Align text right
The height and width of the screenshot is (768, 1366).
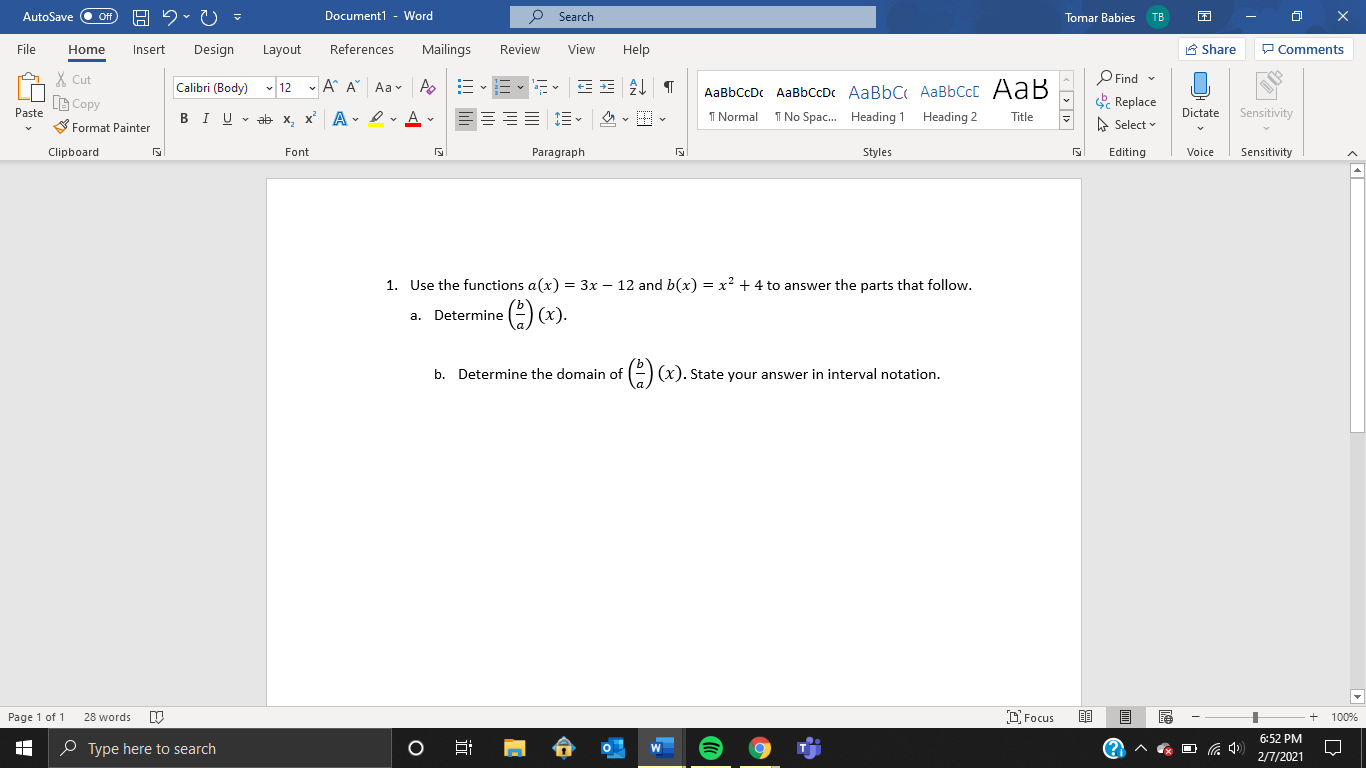pos(509,120)
